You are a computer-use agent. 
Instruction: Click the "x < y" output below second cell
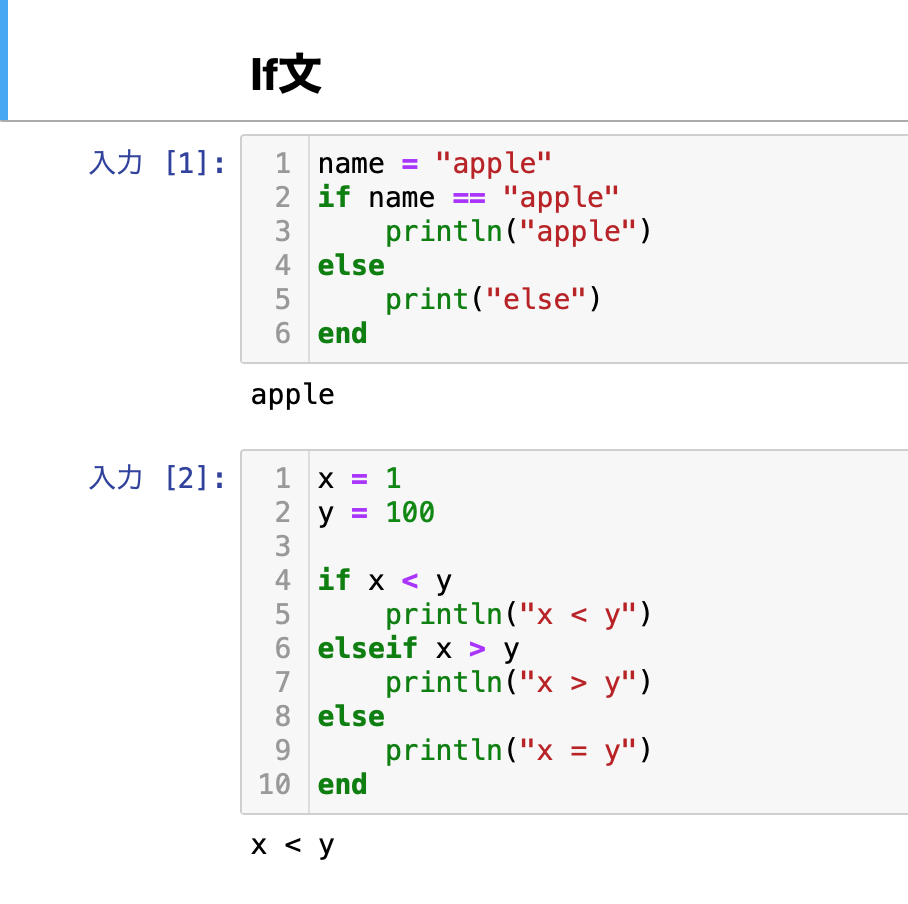point(292,846)
